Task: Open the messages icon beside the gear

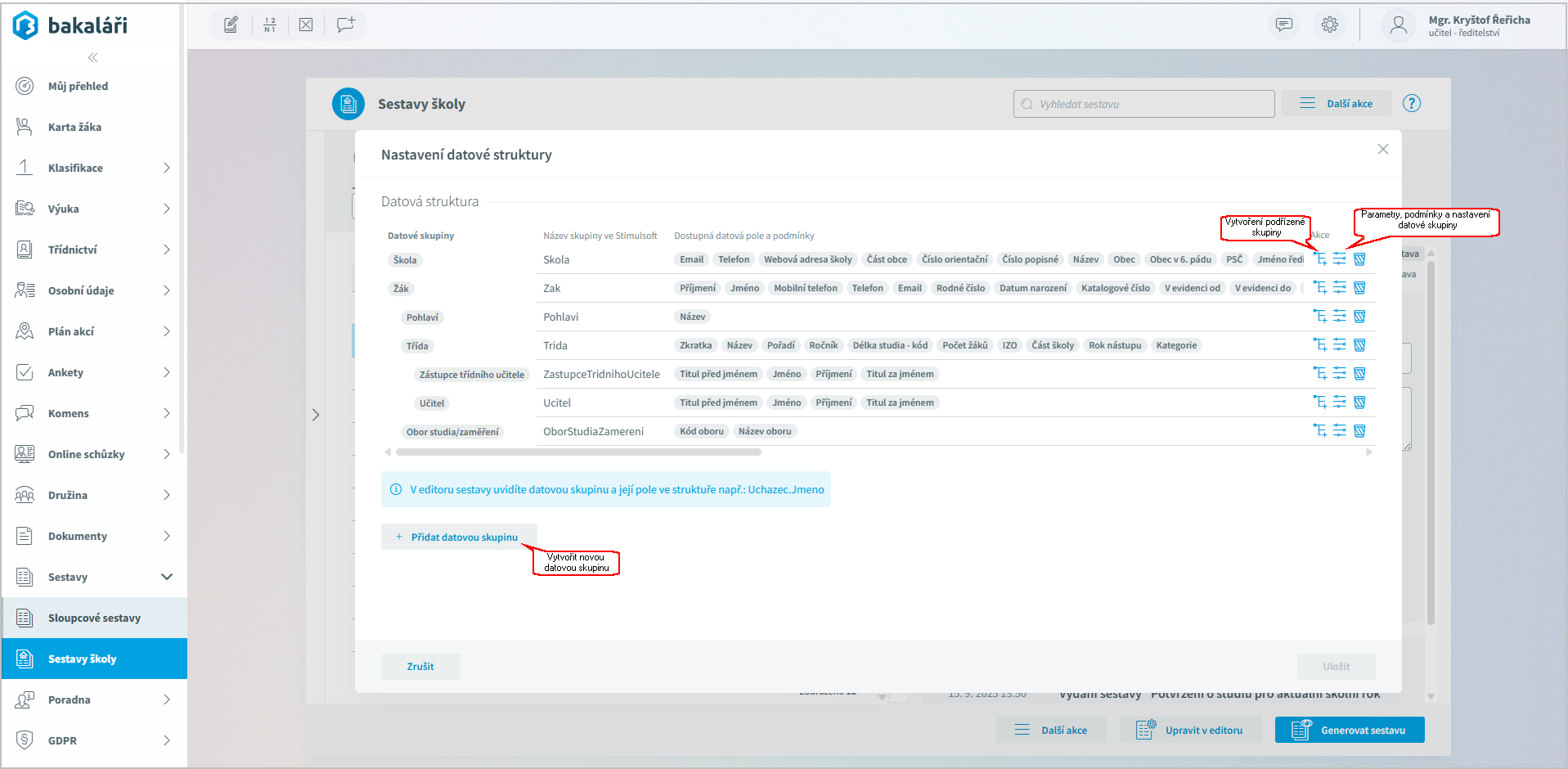Action: coord(1284,25)
